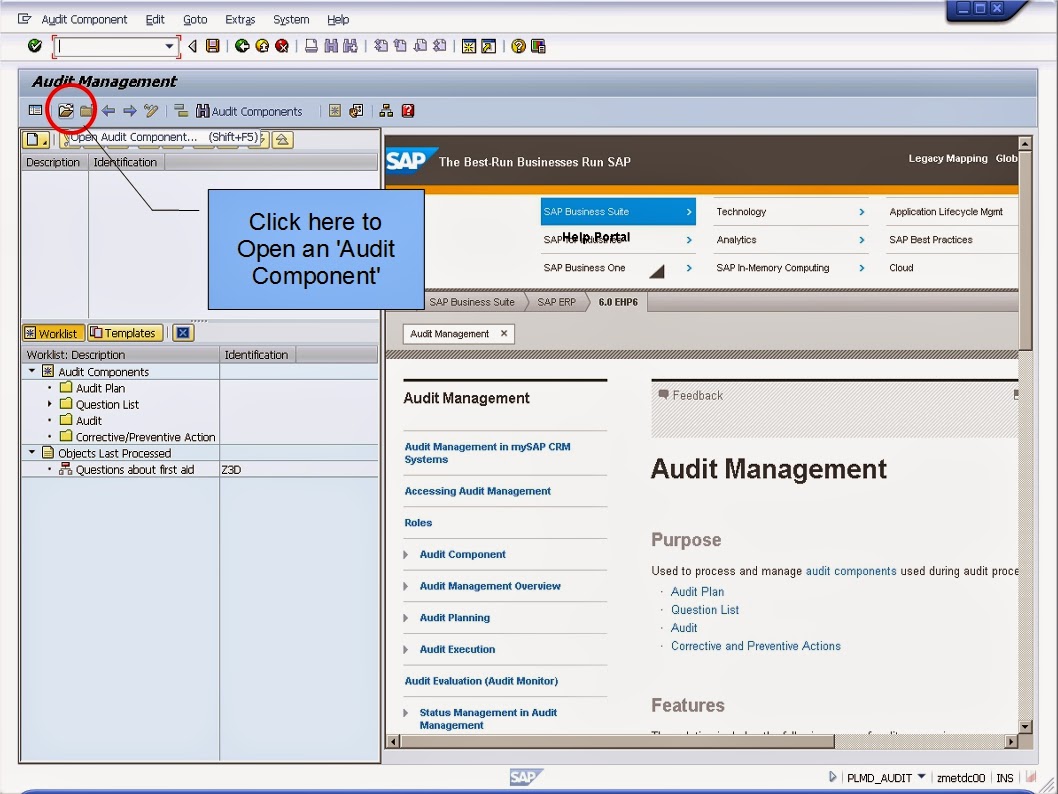Click the Save icon in the standard toolbar

[x=212, y=45]
